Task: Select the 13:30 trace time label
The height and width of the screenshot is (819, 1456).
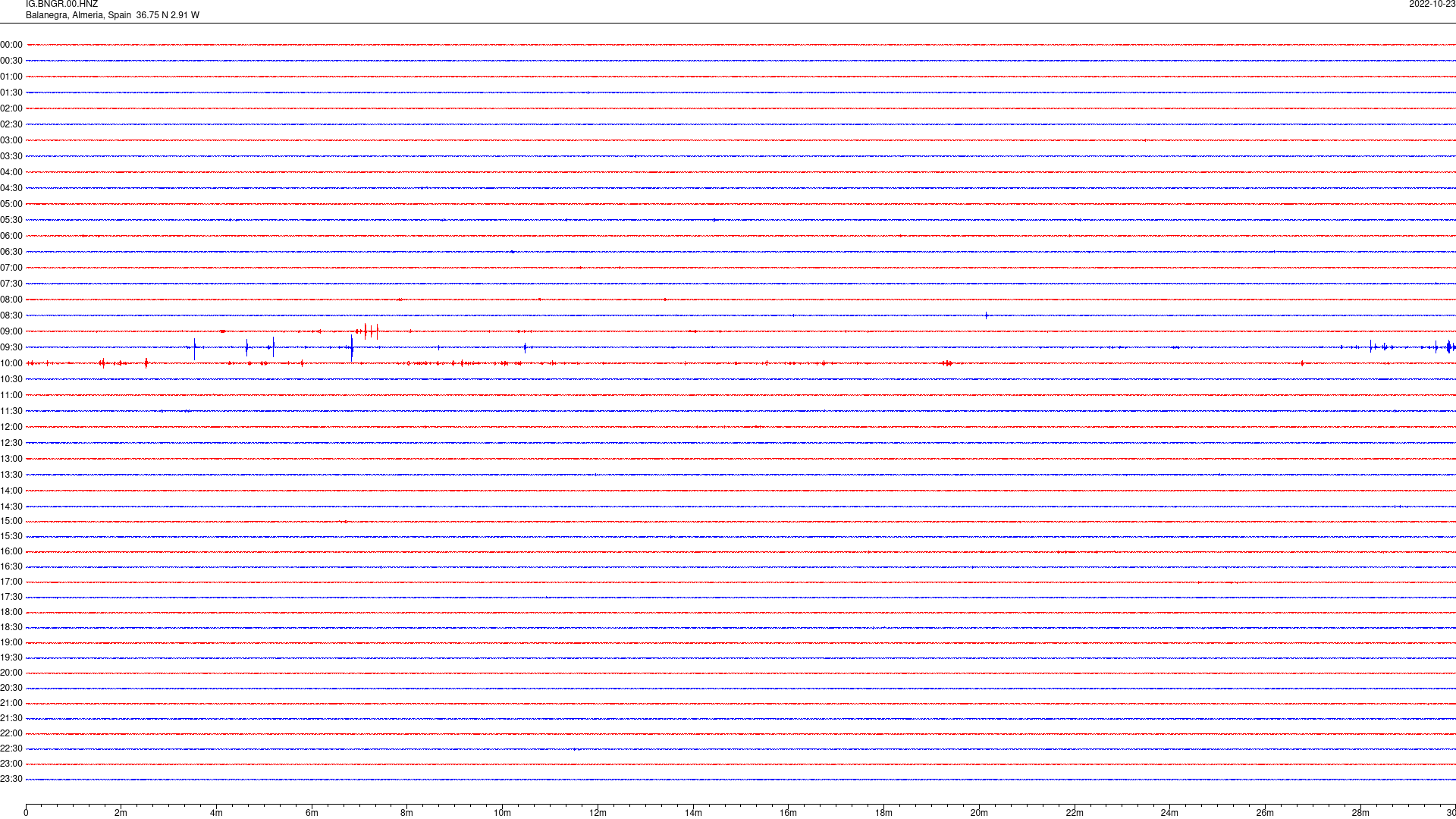Action: click(11, 475)
